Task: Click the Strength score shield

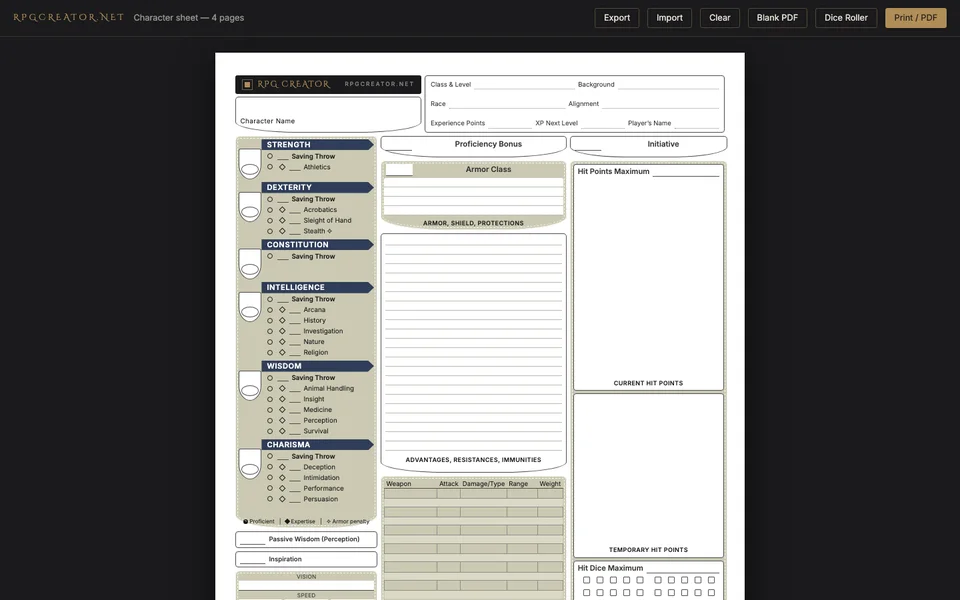Action: pos(250,163)
